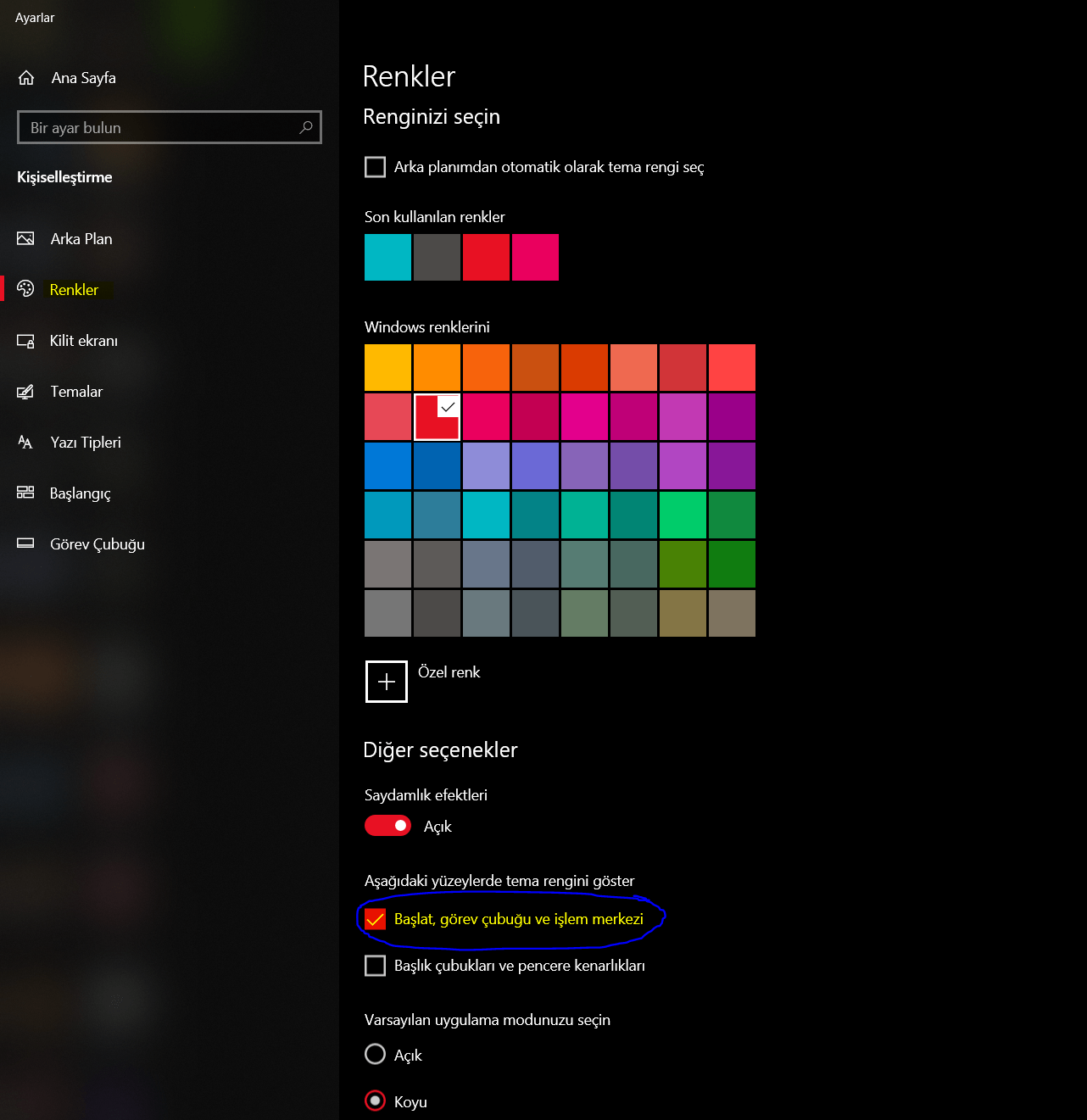Click the Yazı Tipleri fonts icon
Screen dimensions: 1087x1120
(x=25, y=443)
